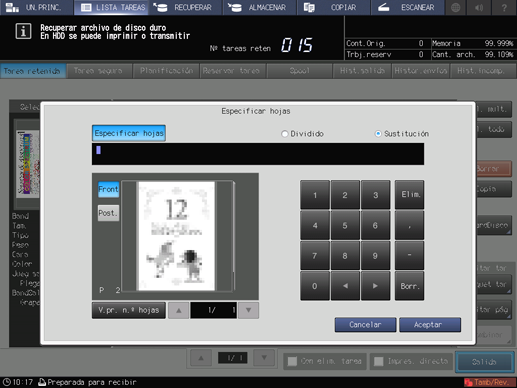Select the Post. back side toggle
The image size is (517, 388).
[108, 213]
